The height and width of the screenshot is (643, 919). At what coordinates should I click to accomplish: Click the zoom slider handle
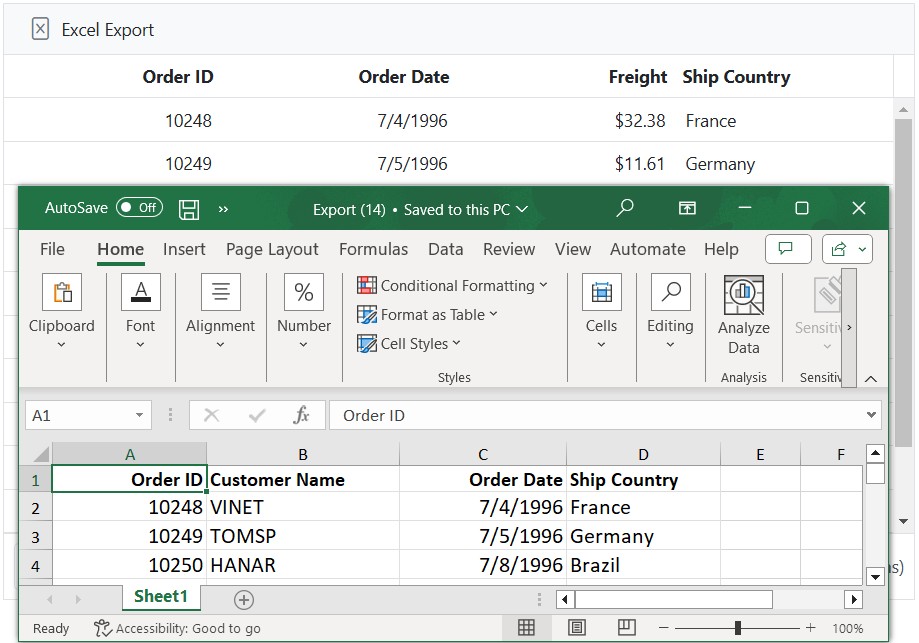[738, 628]
